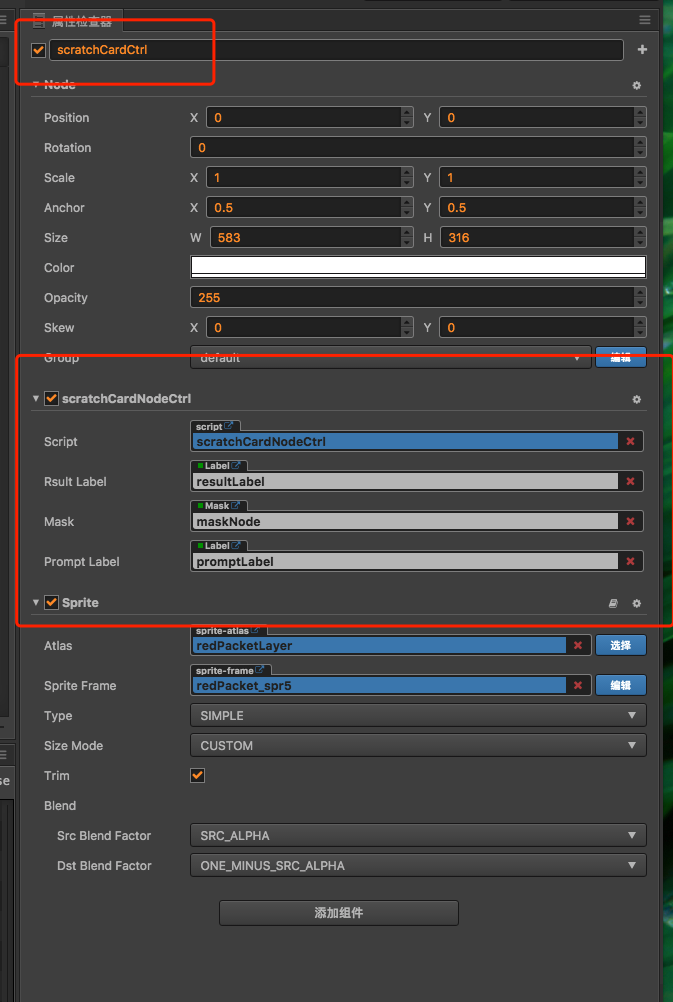The width and height of the screenshot is (673, 1002).
Task: Click the 添加组件 button
Action: coord(339,913)
